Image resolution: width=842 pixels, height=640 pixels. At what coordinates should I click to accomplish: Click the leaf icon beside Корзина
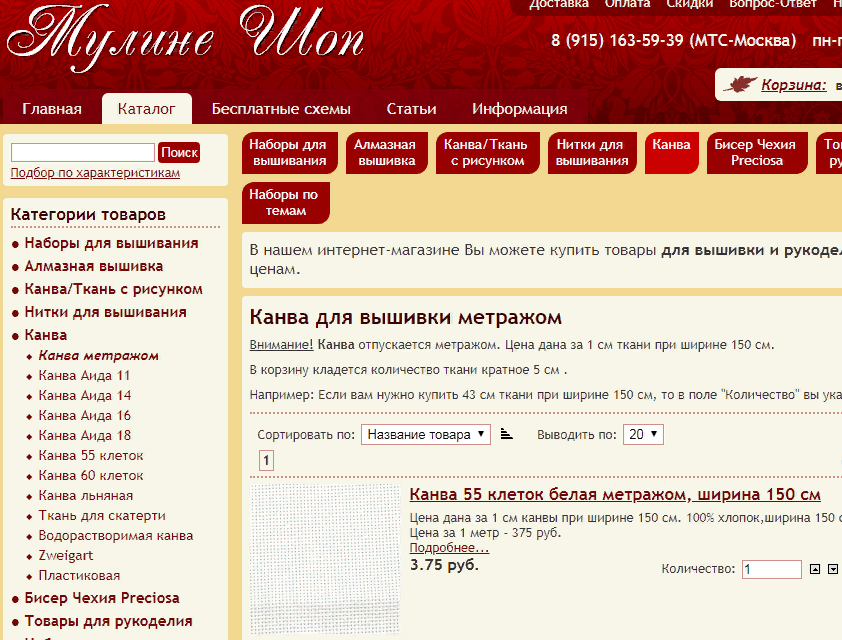click(740, 84)
